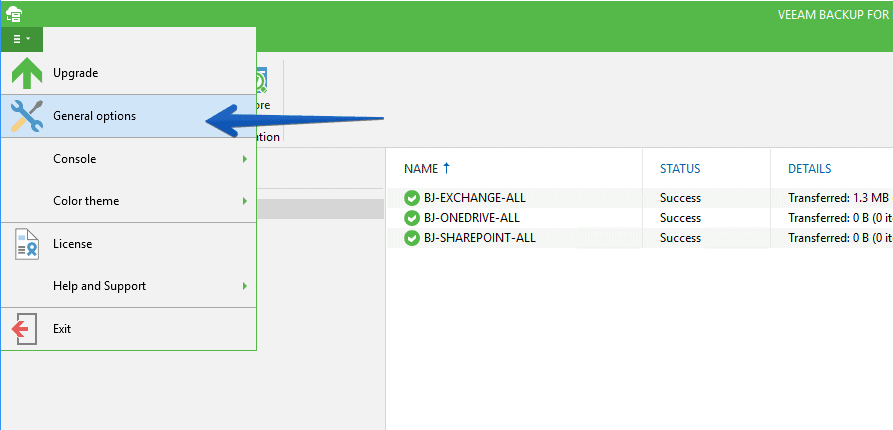Open the Color theme submenu
The width and height of the screenshot is (893, 430).
pos(128,201)
